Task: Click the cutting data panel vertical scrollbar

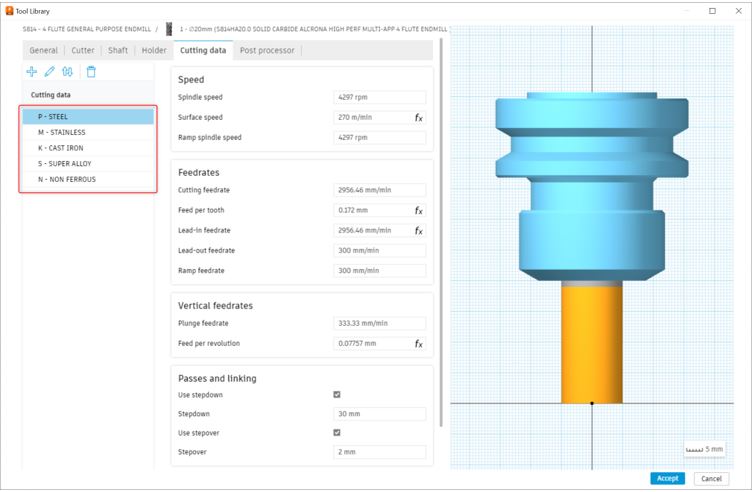Action: (441, 233)
